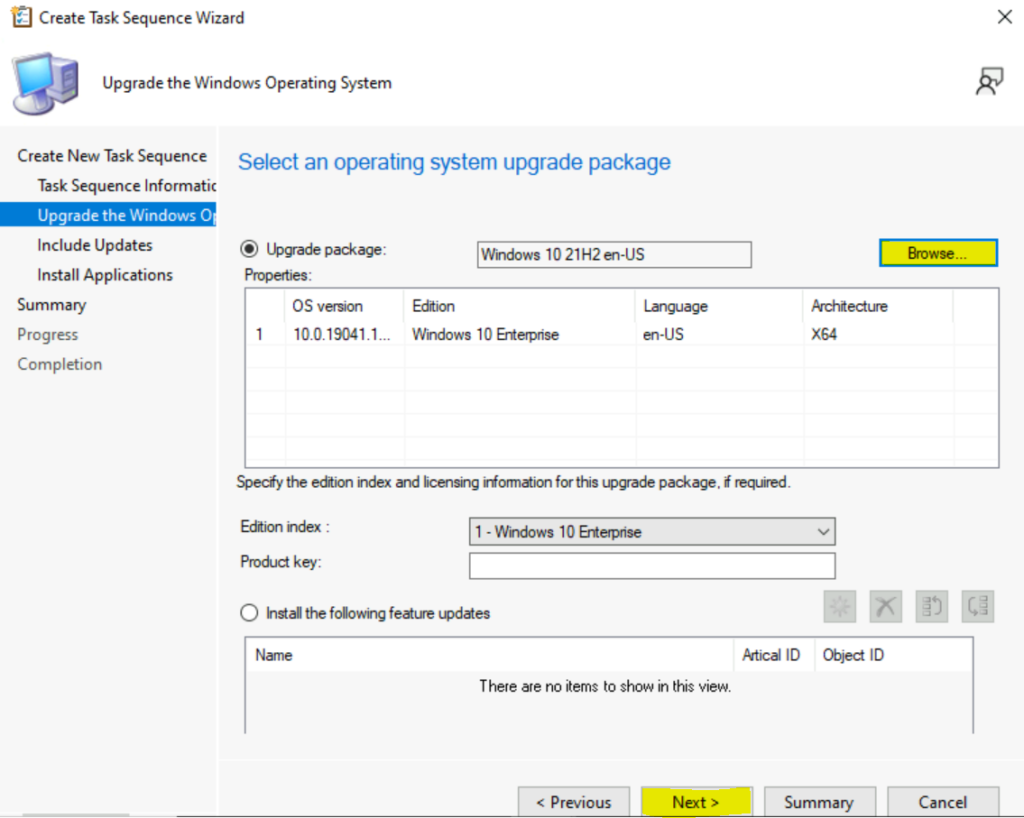
Task: Go to Create New Task Sequence step
Action: click(x=112, y=155)
